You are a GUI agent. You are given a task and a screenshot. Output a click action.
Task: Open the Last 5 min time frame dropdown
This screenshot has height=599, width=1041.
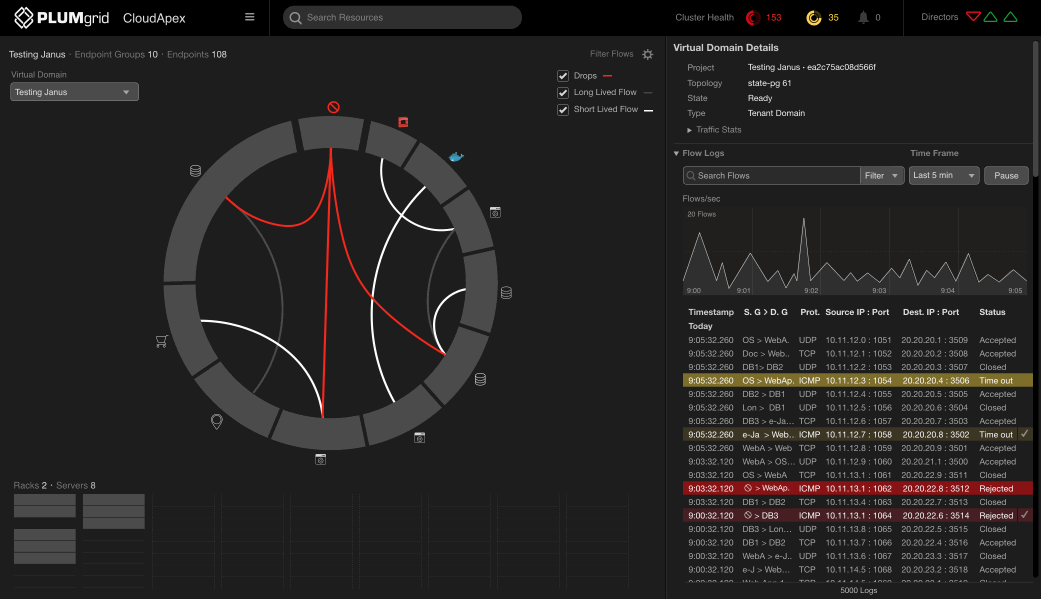point(943,175)
